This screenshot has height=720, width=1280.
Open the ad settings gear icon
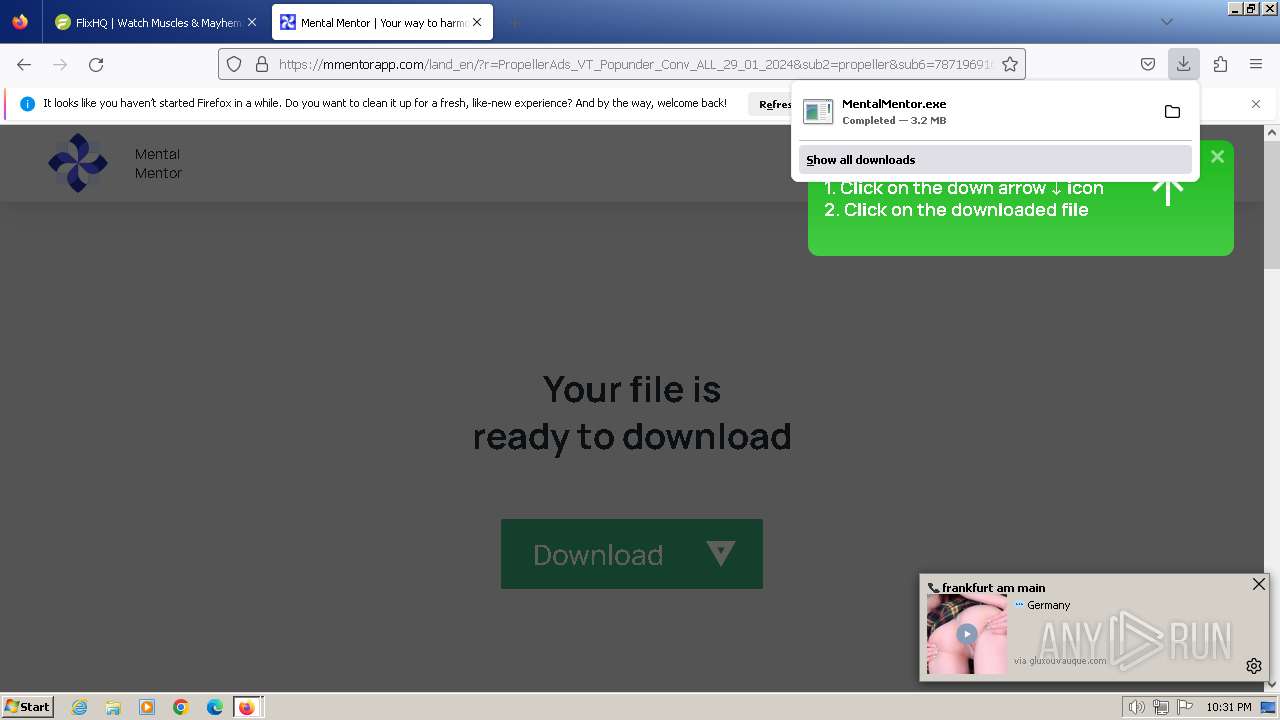point(1254,666)
